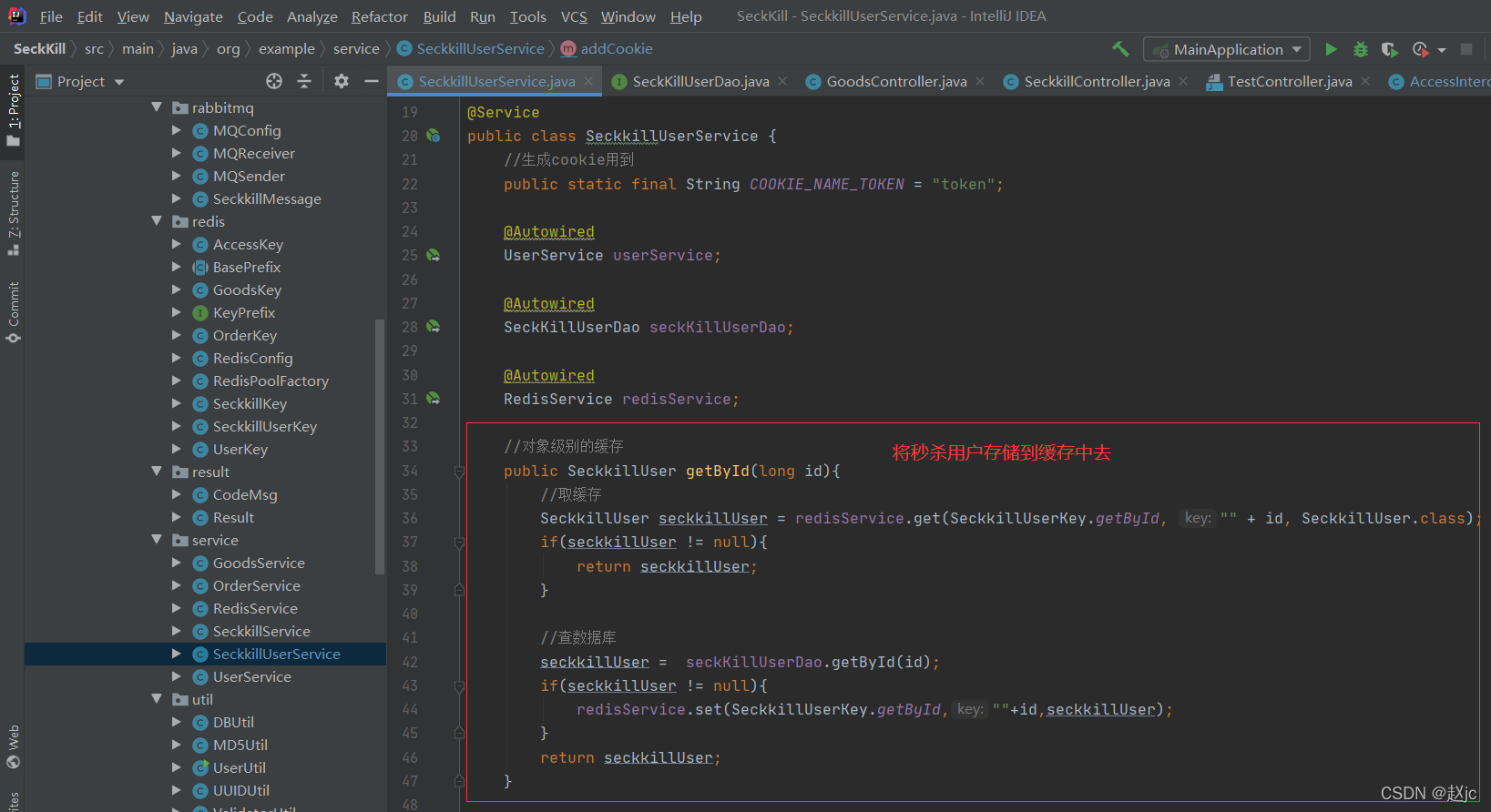Open Project panel settings gear
The width and height of the screenshot is (1491, 812).
tap(342, 81)
